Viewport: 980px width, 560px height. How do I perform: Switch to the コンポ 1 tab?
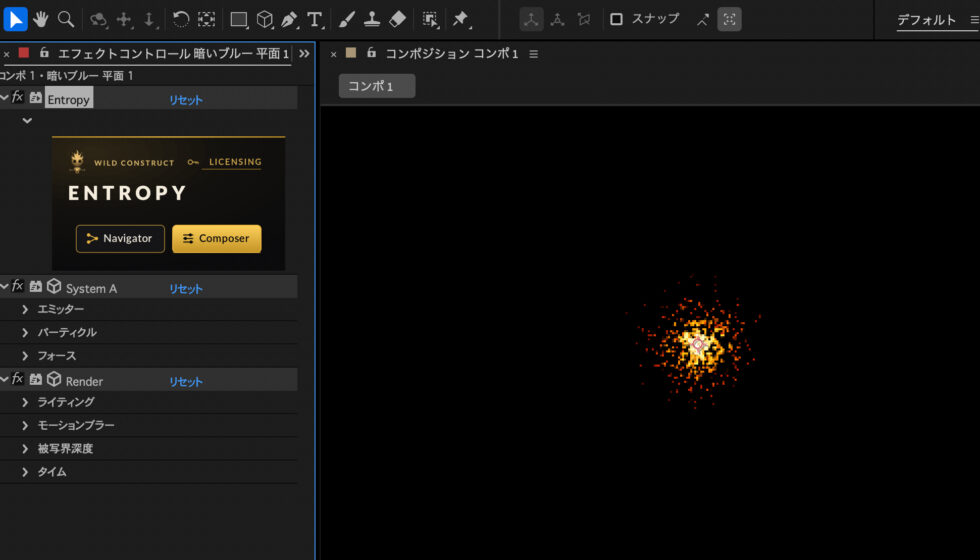pos(377,86)
